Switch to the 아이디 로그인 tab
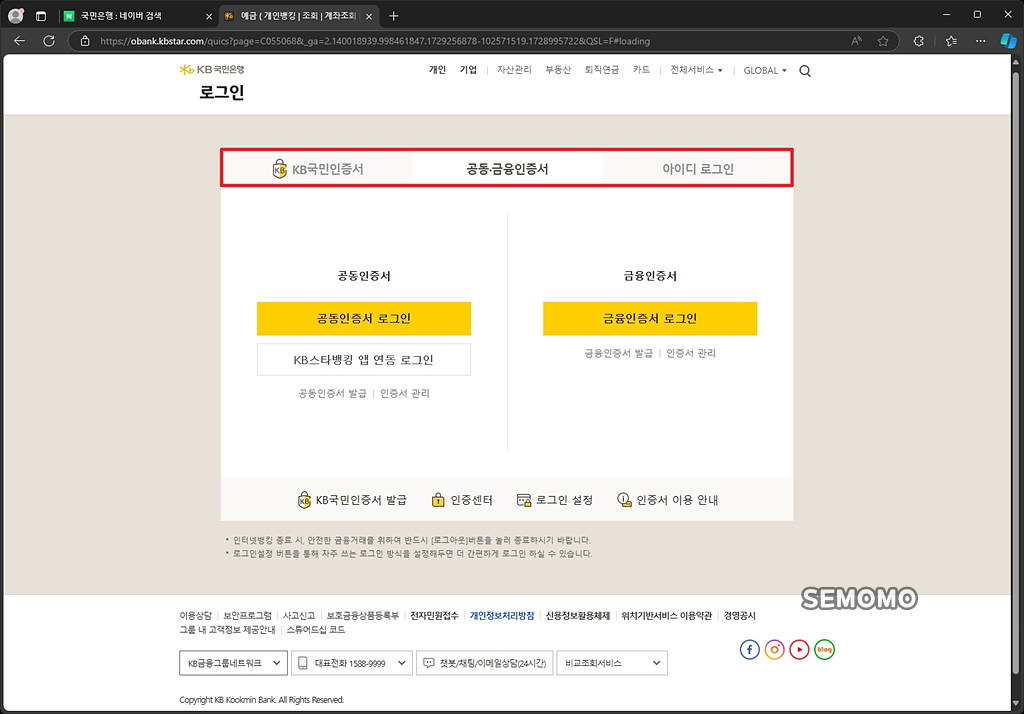The width and height of the screenshot is (1024, 714). (697, 169)
